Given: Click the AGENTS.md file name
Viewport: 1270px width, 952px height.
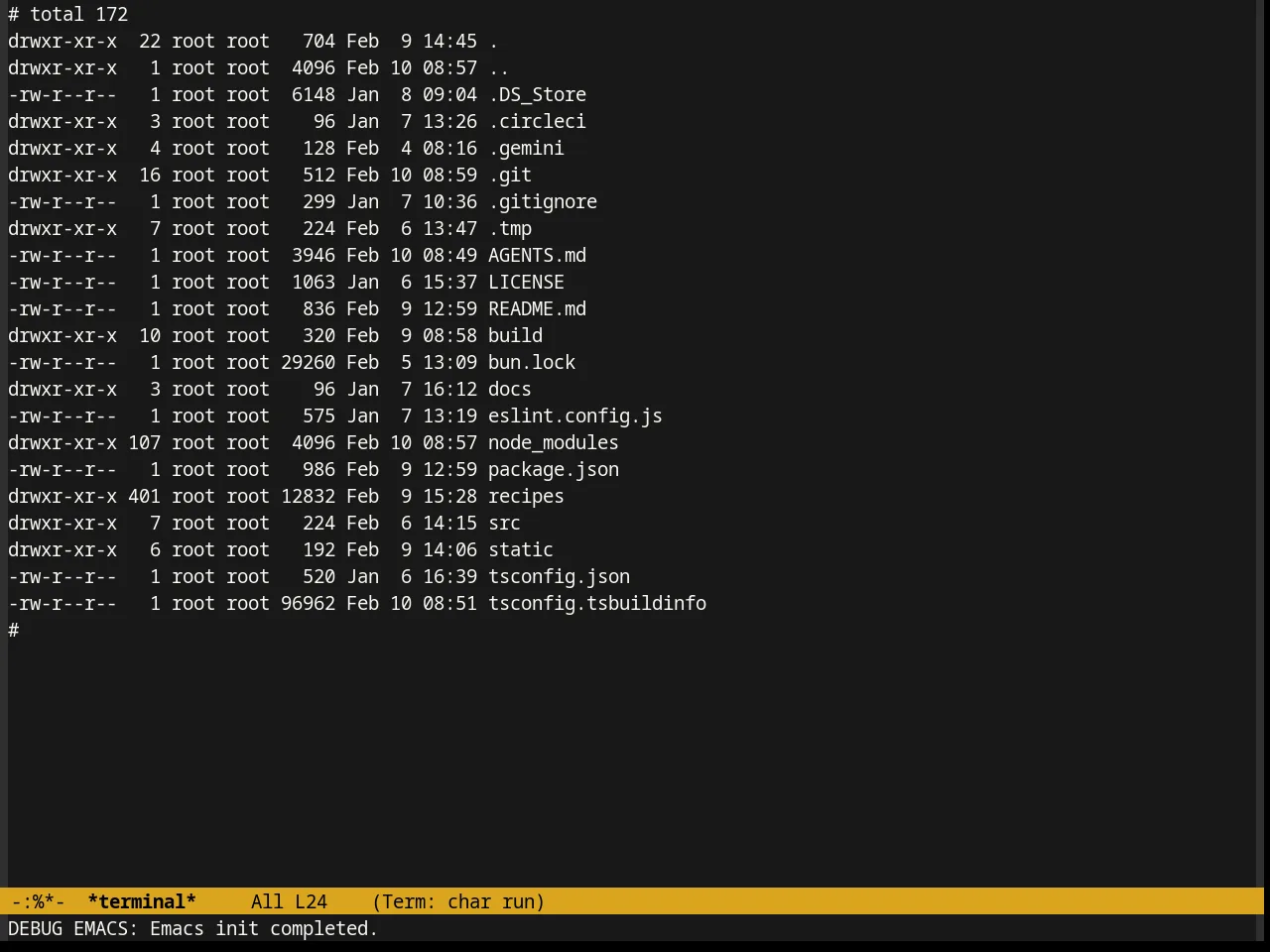Looking at the screenshot, I should pos(537,256).
